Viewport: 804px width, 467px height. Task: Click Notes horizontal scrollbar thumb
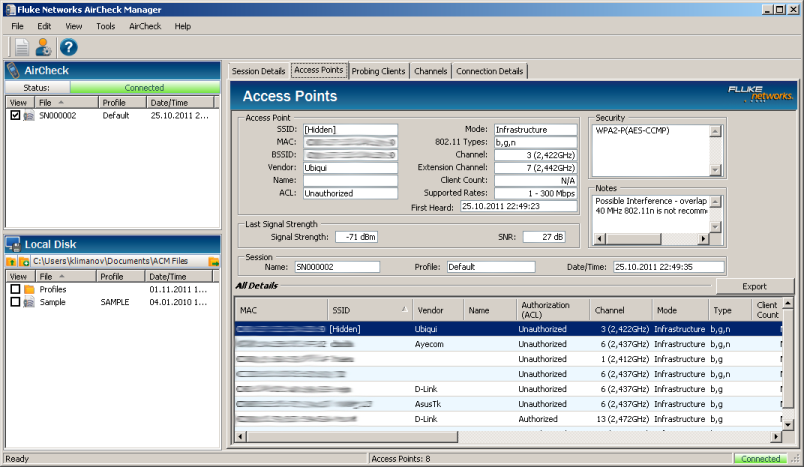[633, 238]
